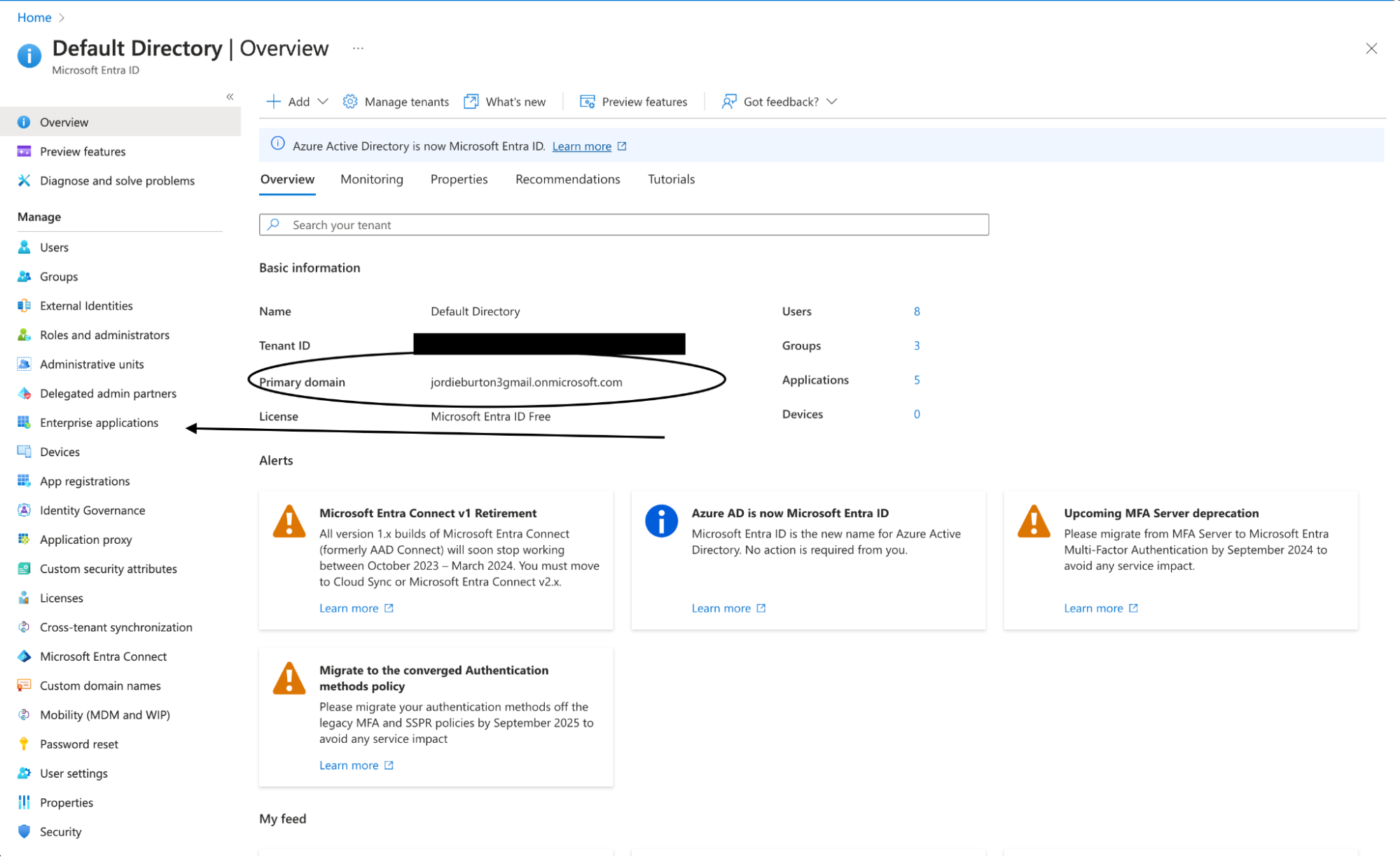Open the ellipsis menu next to Overview title
This screenshot has width=1400, height=857.
[x=358, y=48]
